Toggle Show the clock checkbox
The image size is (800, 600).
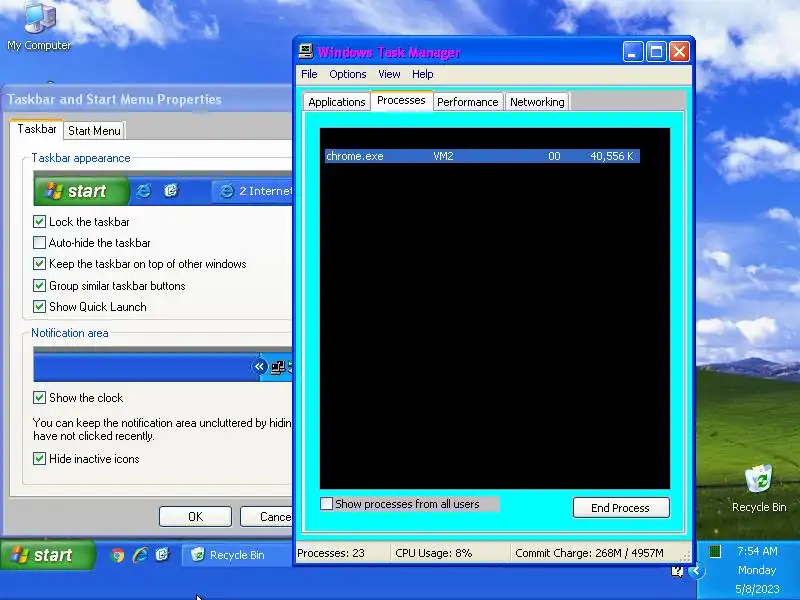(x=39, y=397)
